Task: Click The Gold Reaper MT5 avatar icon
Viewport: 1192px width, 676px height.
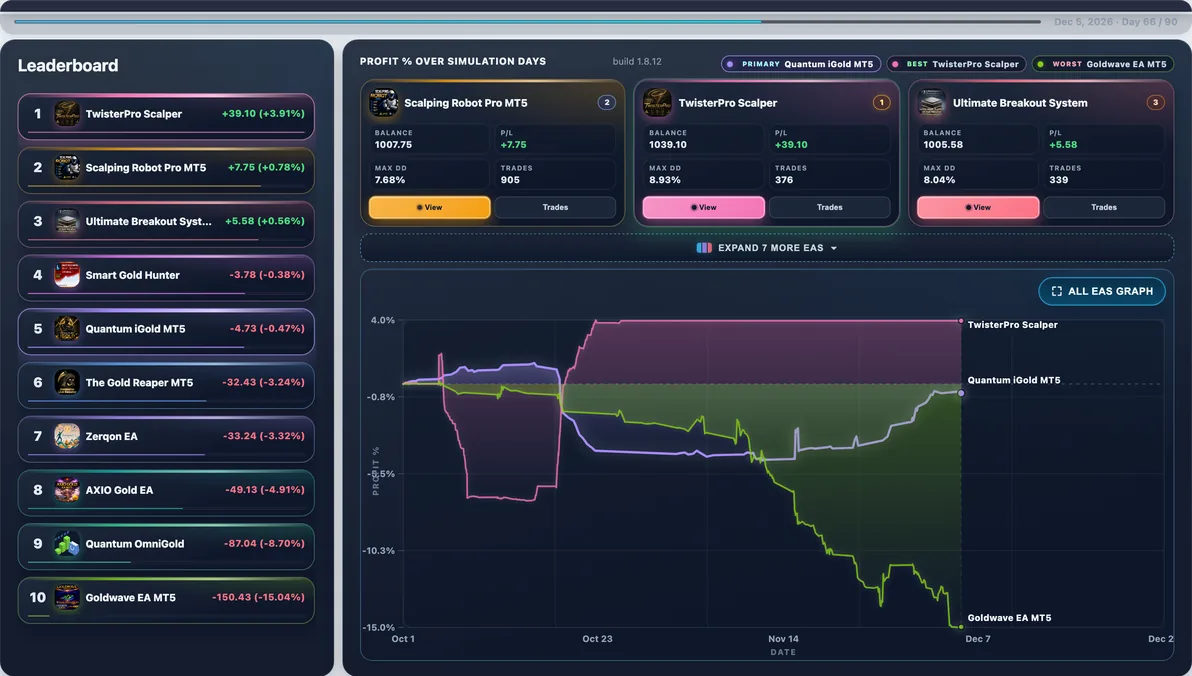Action: click(67, 382)
